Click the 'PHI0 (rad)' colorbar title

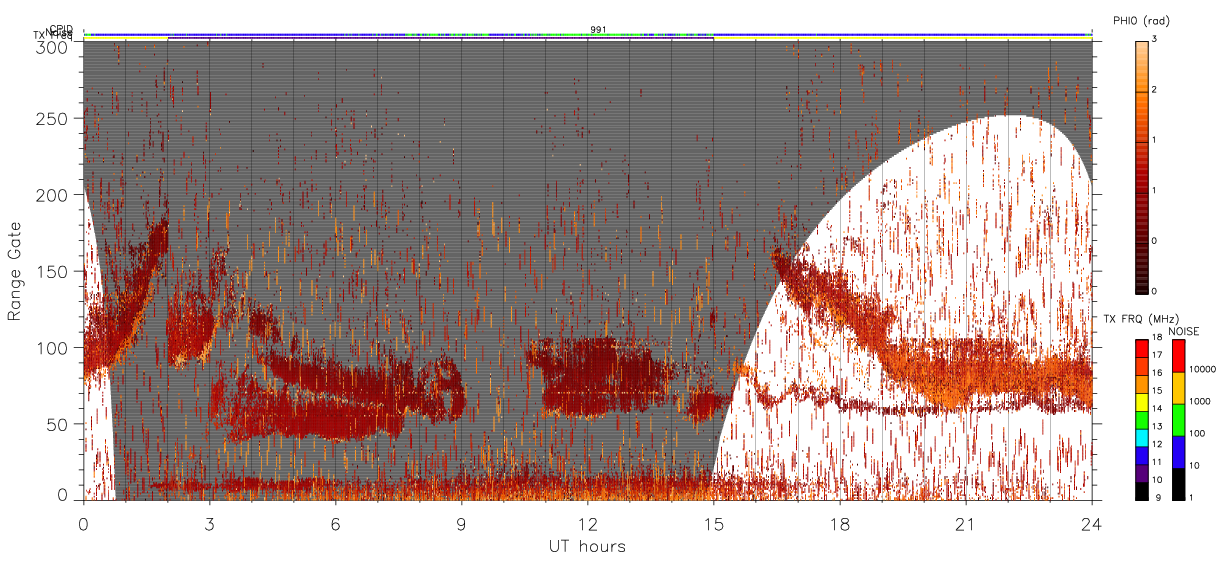click(1141, 21)
